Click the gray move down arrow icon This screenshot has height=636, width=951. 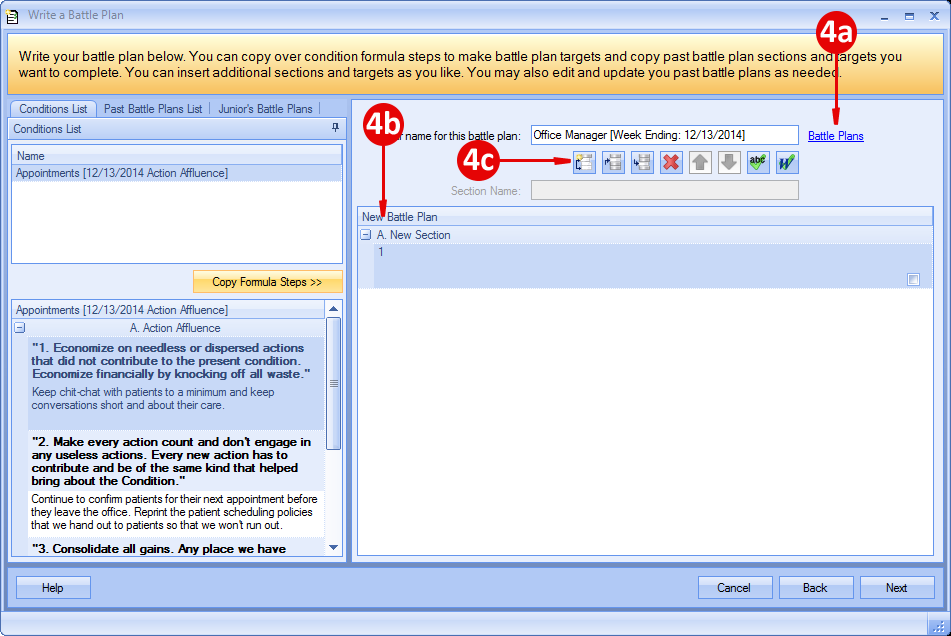[729, 162]
